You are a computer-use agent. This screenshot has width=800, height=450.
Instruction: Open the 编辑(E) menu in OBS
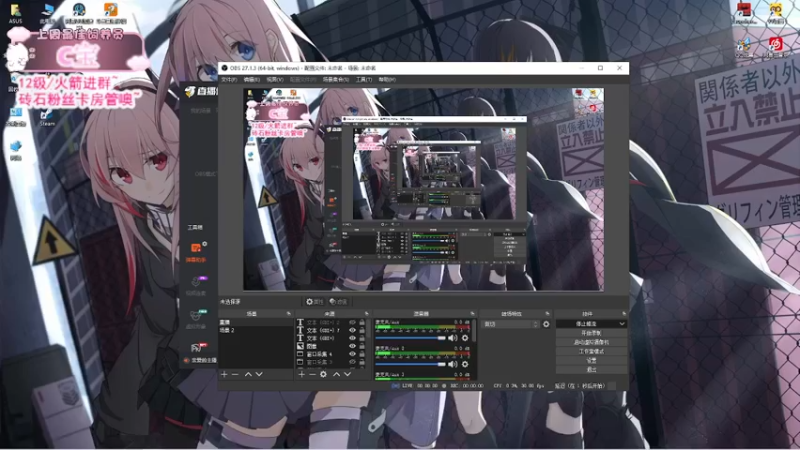252,80
